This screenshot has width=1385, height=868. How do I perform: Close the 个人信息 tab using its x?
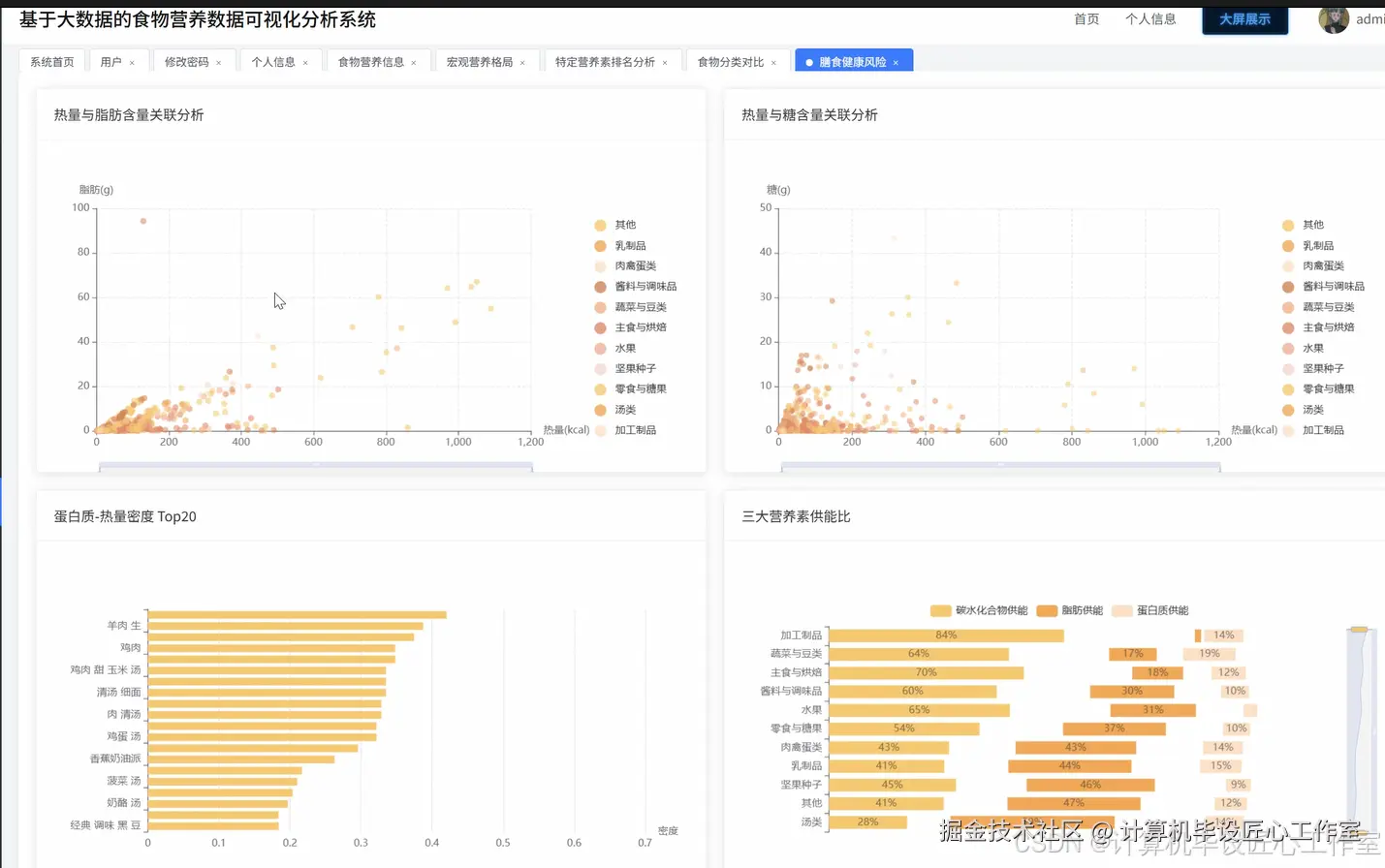coord(305,63)
